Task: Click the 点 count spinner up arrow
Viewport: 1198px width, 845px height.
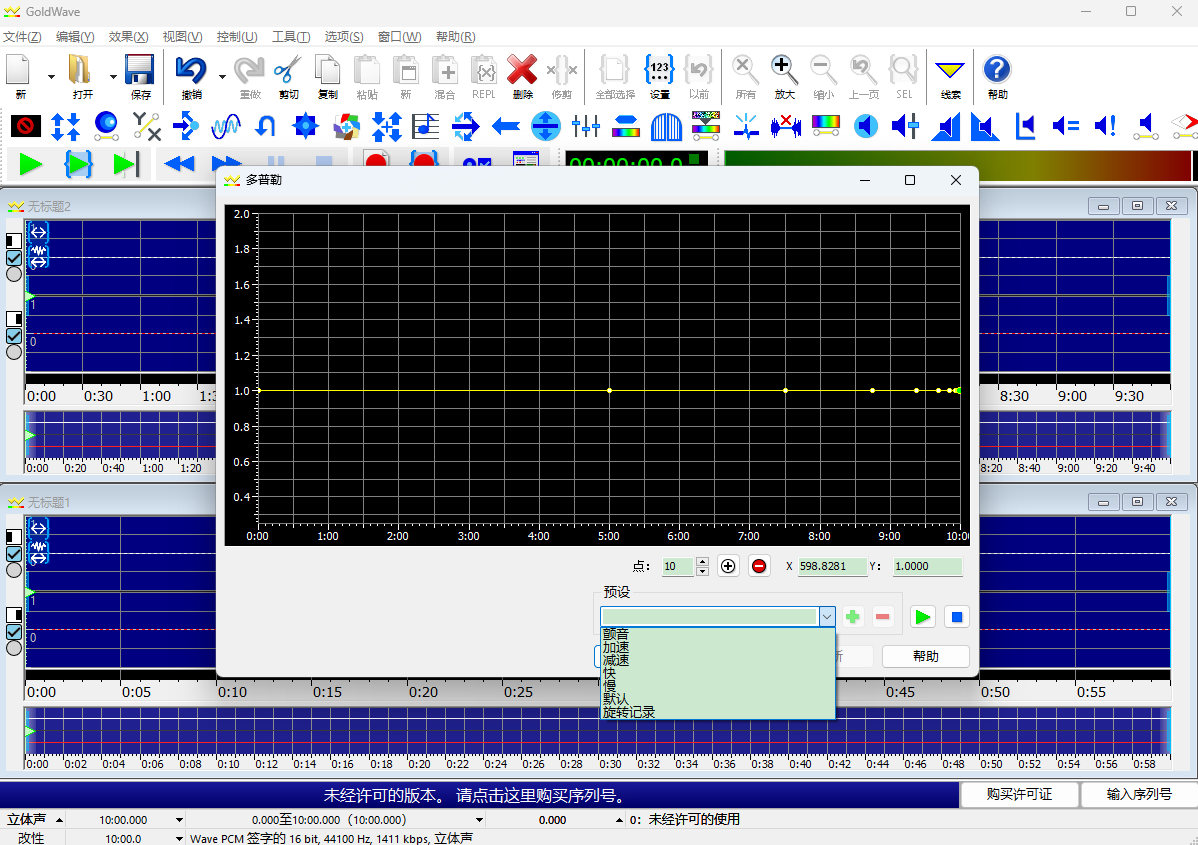Action: 702,561
